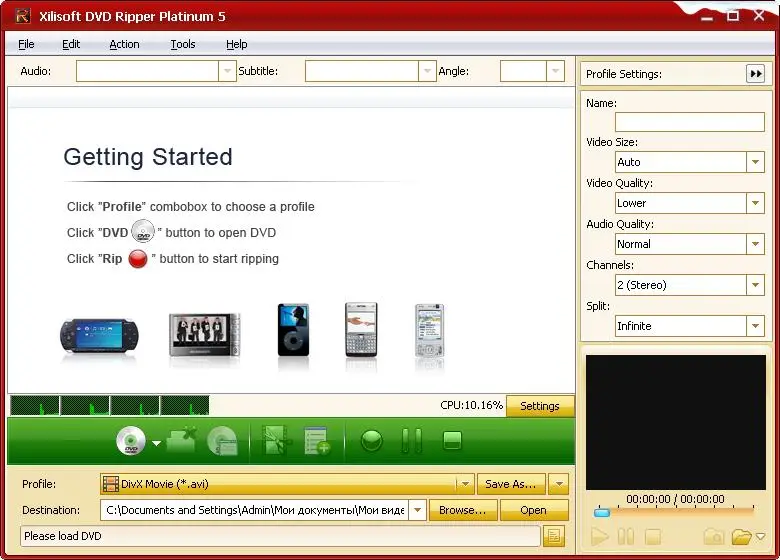Click the green Rip start button
The width and height of the screenshot is (780, 560).
[372, 441]
